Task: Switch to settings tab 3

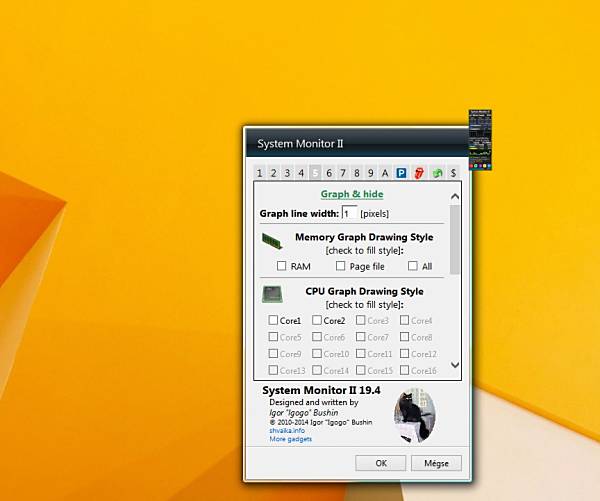Action: [x=287, y=173]
